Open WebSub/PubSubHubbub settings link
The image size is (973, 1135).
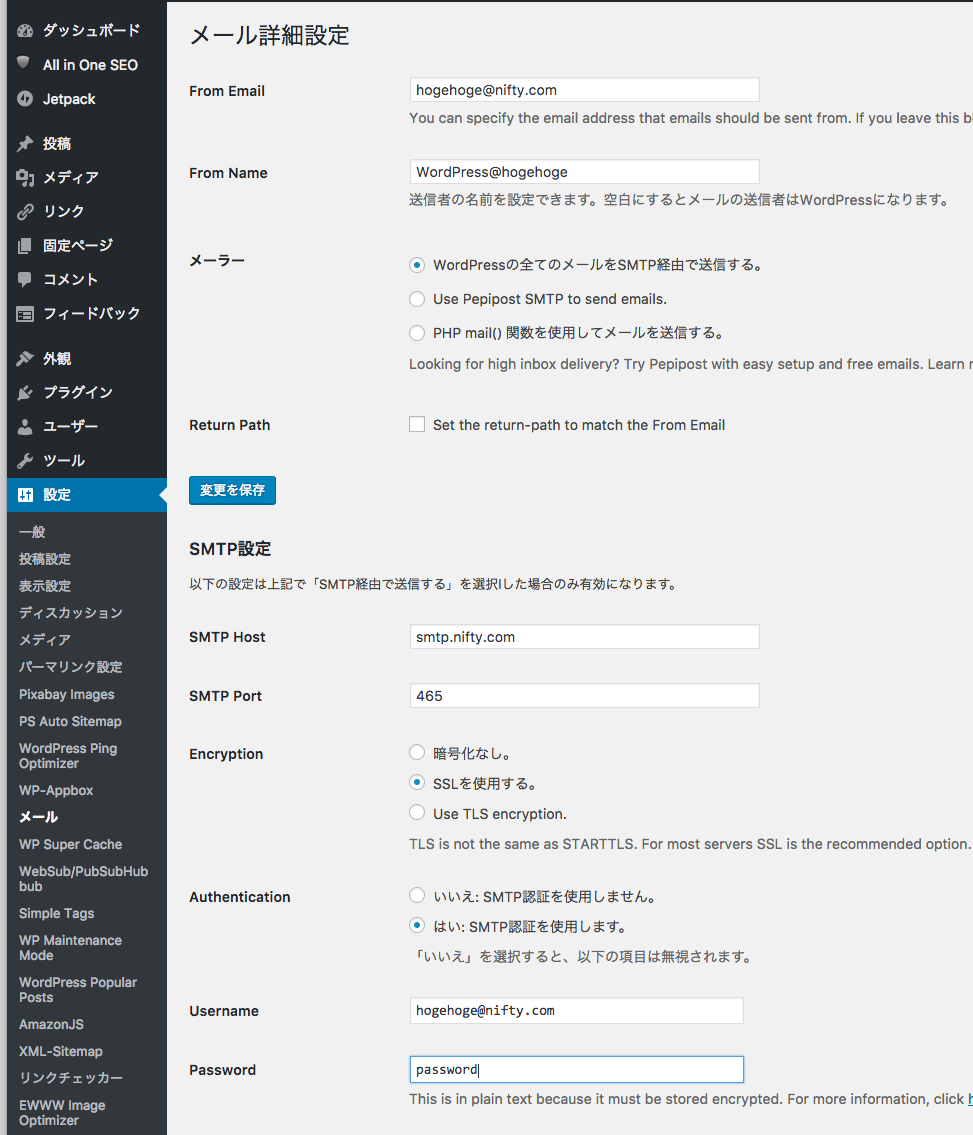pos(83,879)
